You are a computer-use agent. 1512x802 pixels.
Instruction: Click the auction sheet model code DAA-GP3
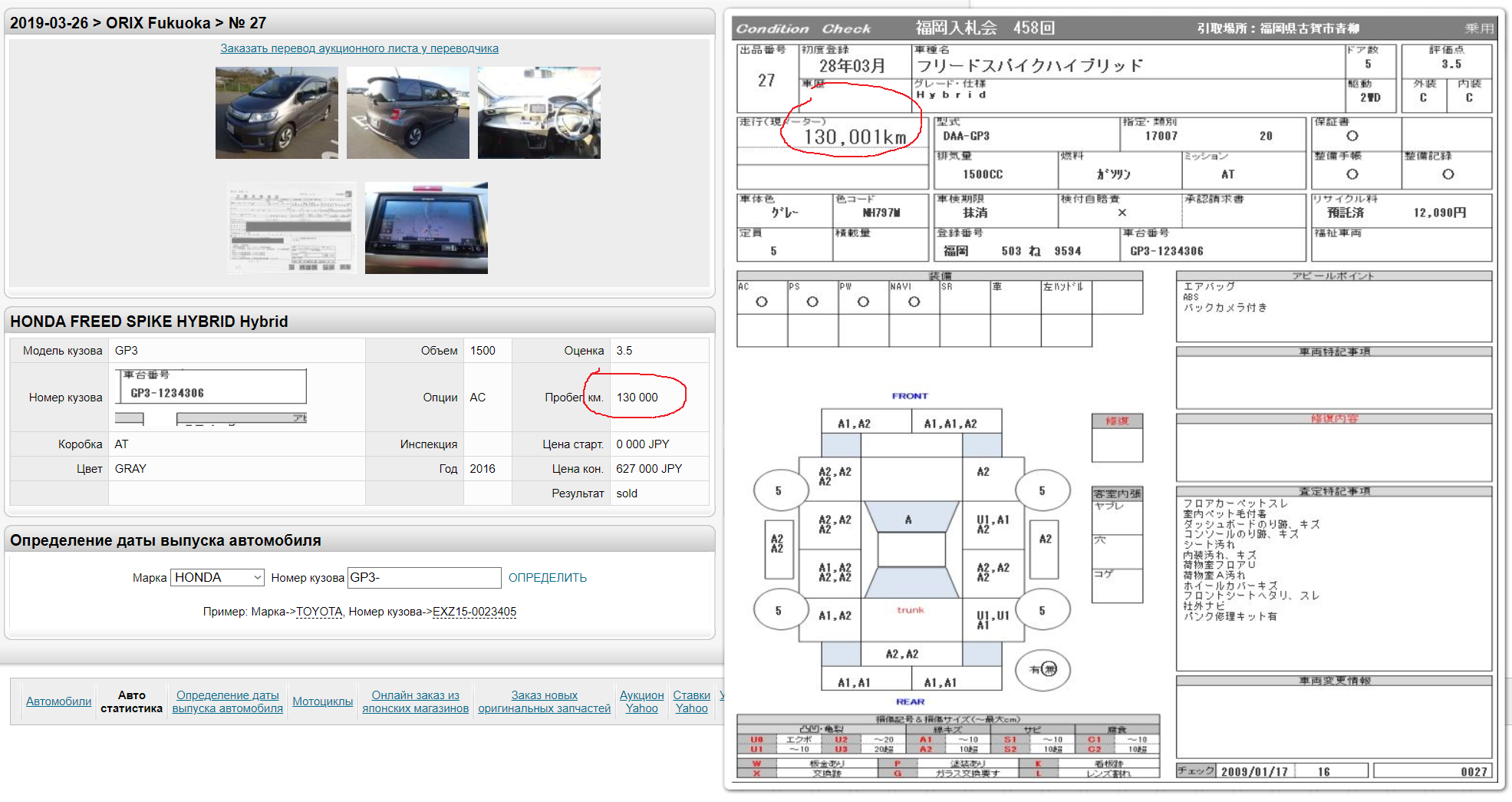[967, 136]
